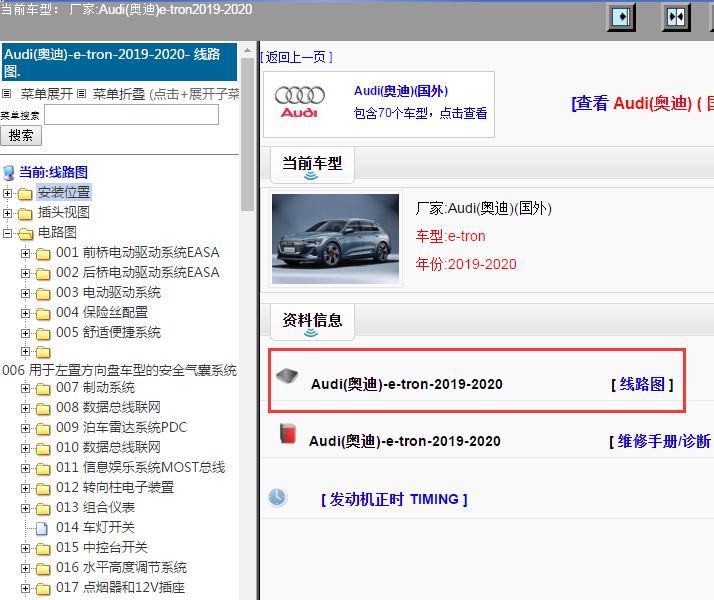Viewport: 714px width, 600px height.
Task: Click folder icon of 插头视图
Action: 25,214
